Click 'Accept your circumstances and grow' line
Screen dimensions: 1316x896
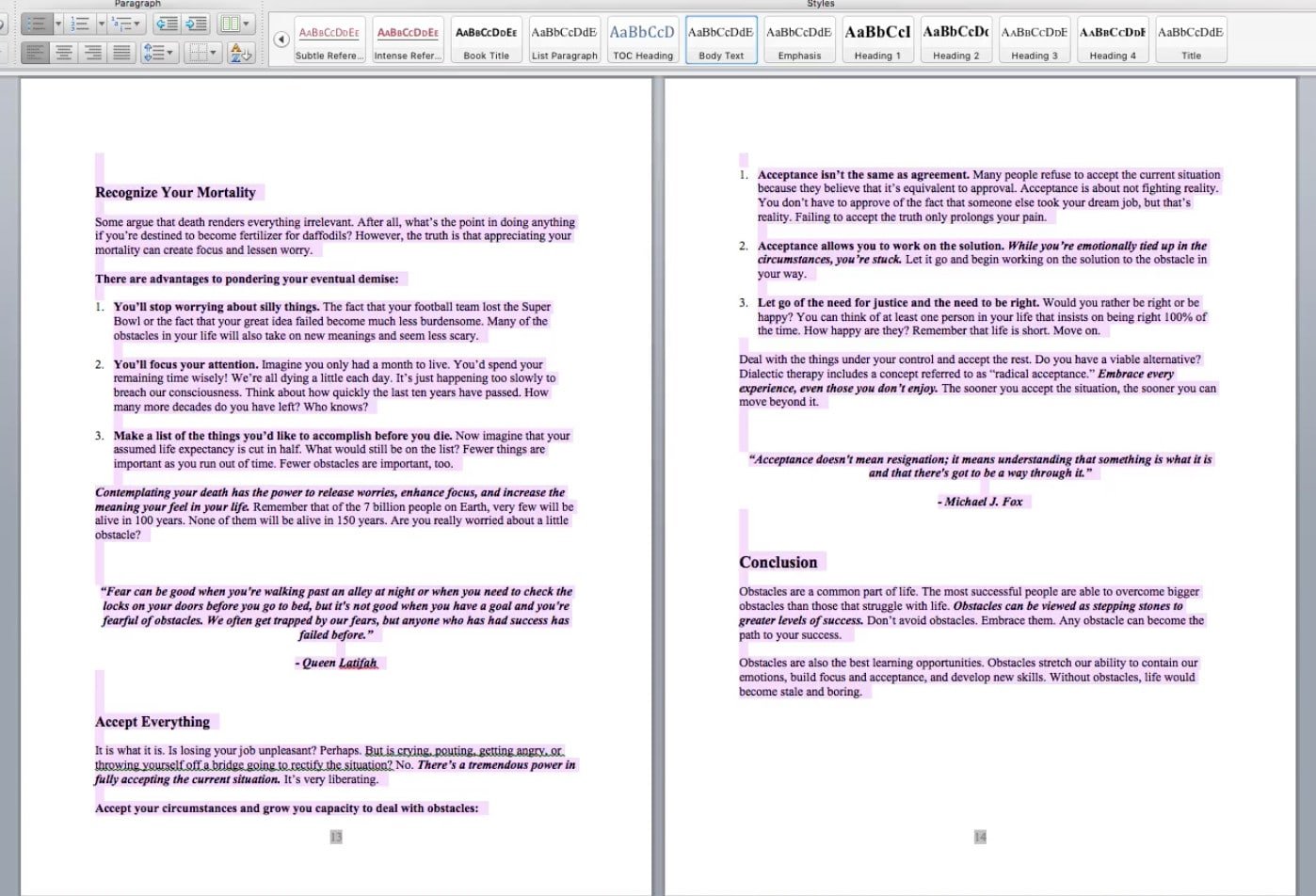287,808
